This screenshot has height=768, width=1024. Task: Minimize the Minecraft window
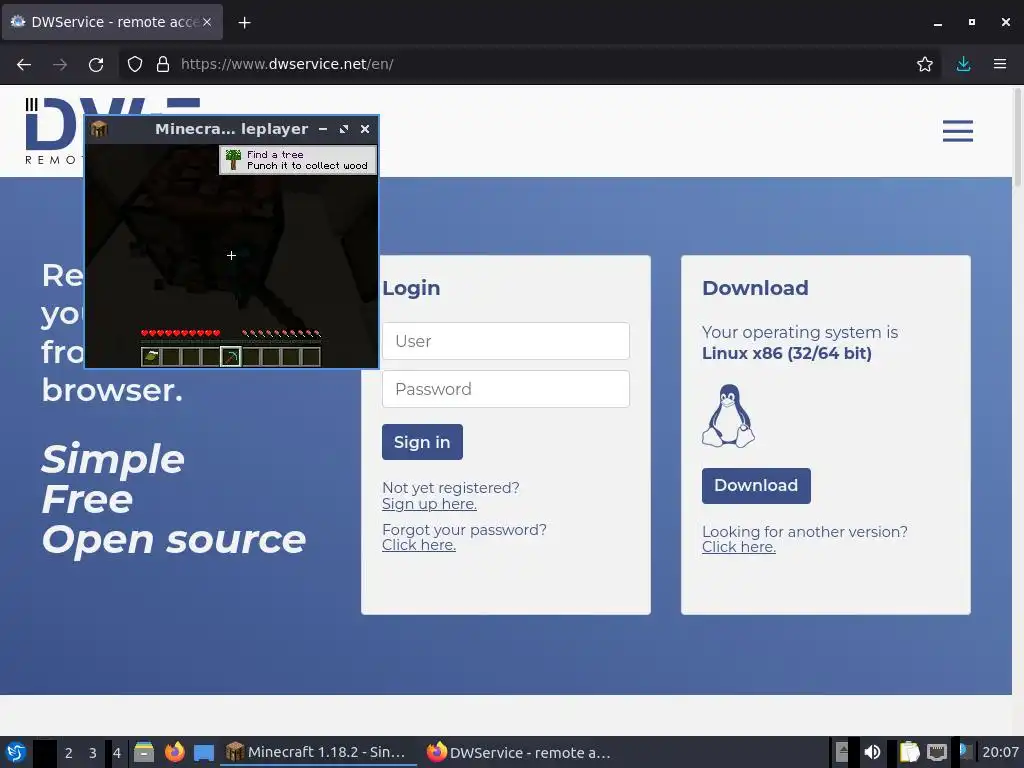point(323,129)
